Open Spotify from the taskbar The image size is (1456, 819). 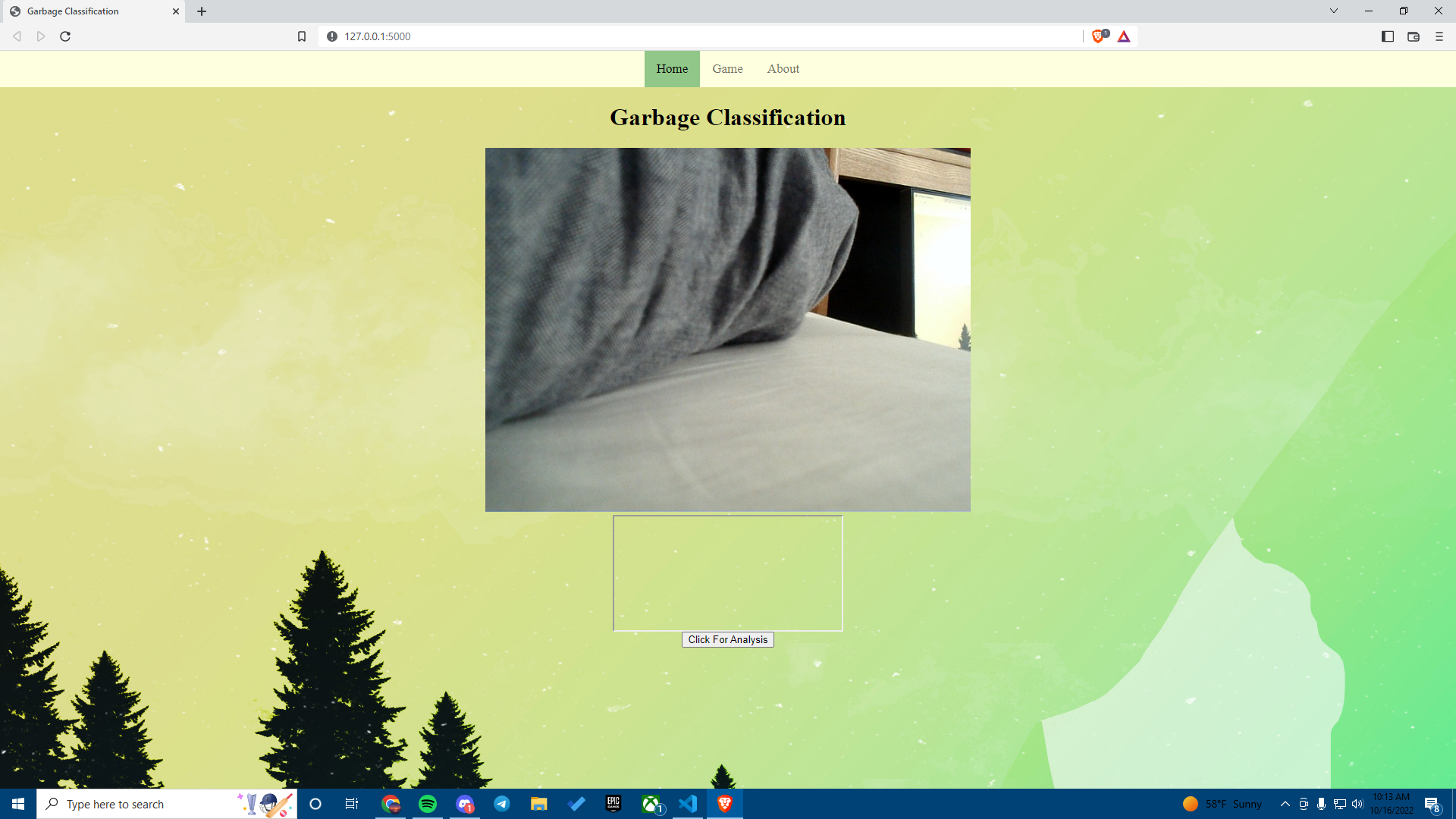(x=428, y=804)
